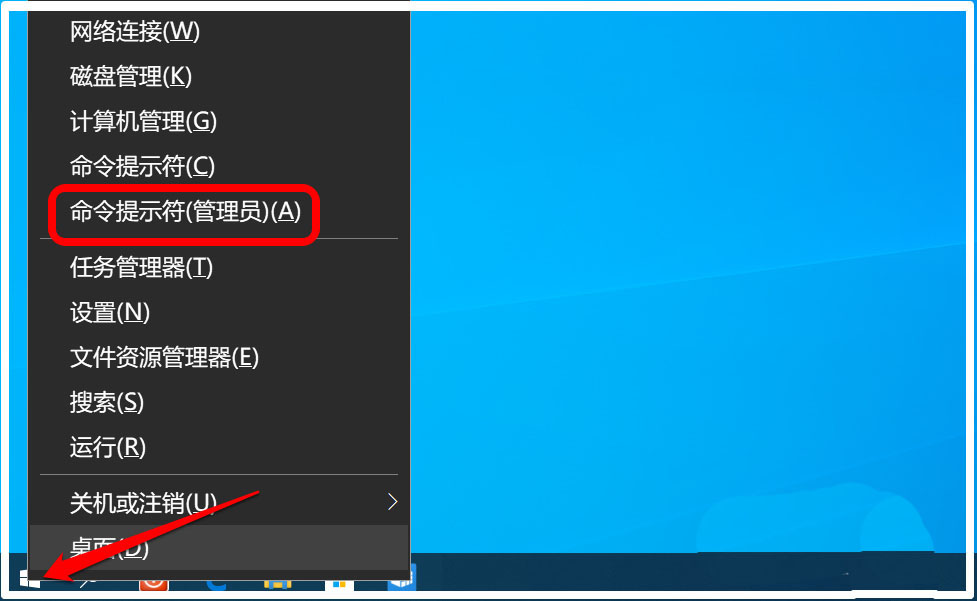Open Microsoft Store taskbar icon
The width and height of the screenshot is (977, 601).
(x=339, y=584)
